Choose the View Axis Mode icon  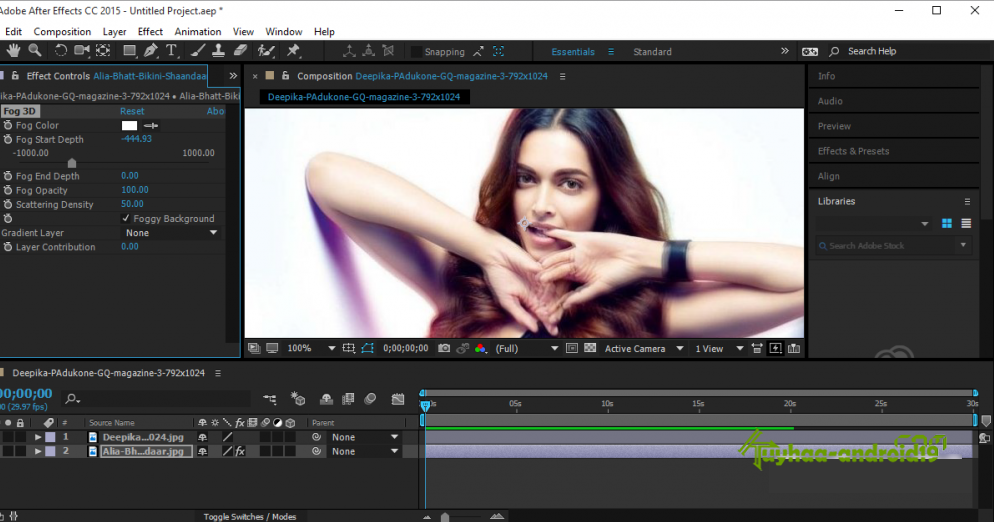(388, 51)
